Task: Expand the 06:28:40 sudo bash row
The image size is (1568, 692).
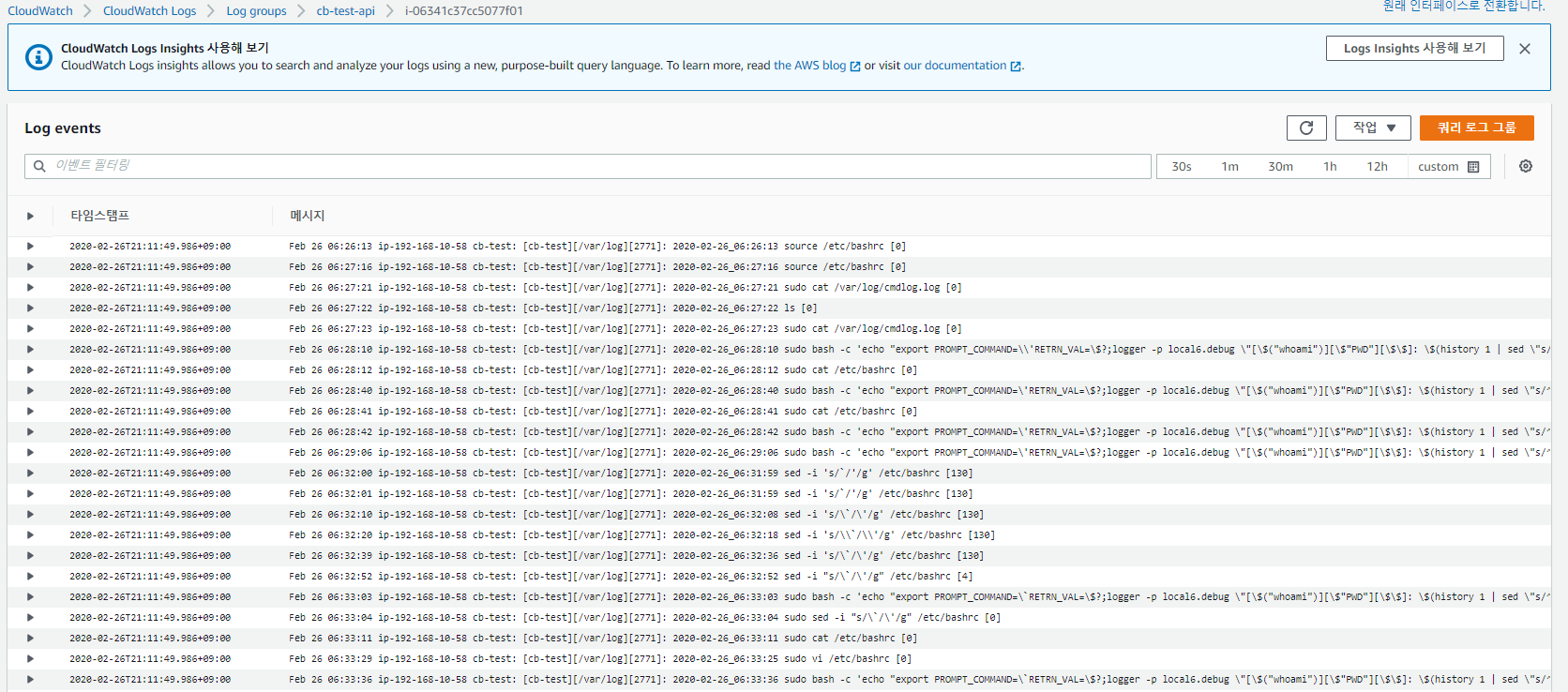Action: click(30, 391)
